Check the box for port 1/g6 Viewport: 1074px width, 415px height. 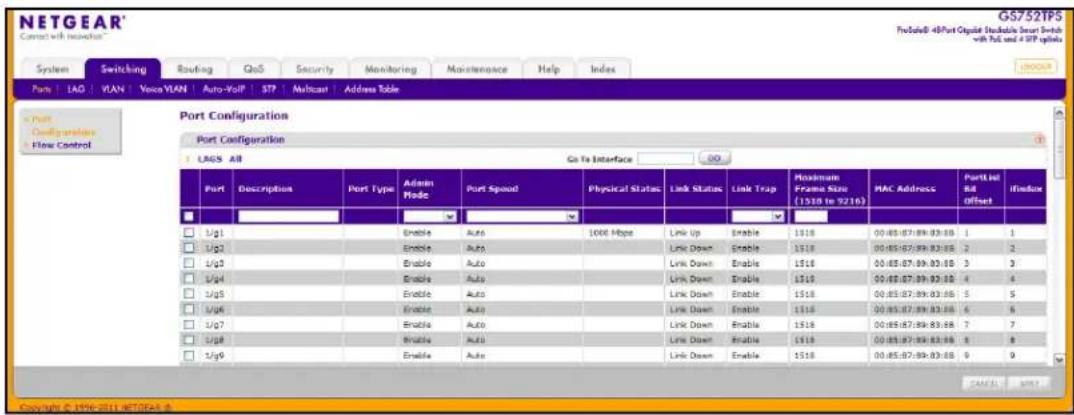188,309
